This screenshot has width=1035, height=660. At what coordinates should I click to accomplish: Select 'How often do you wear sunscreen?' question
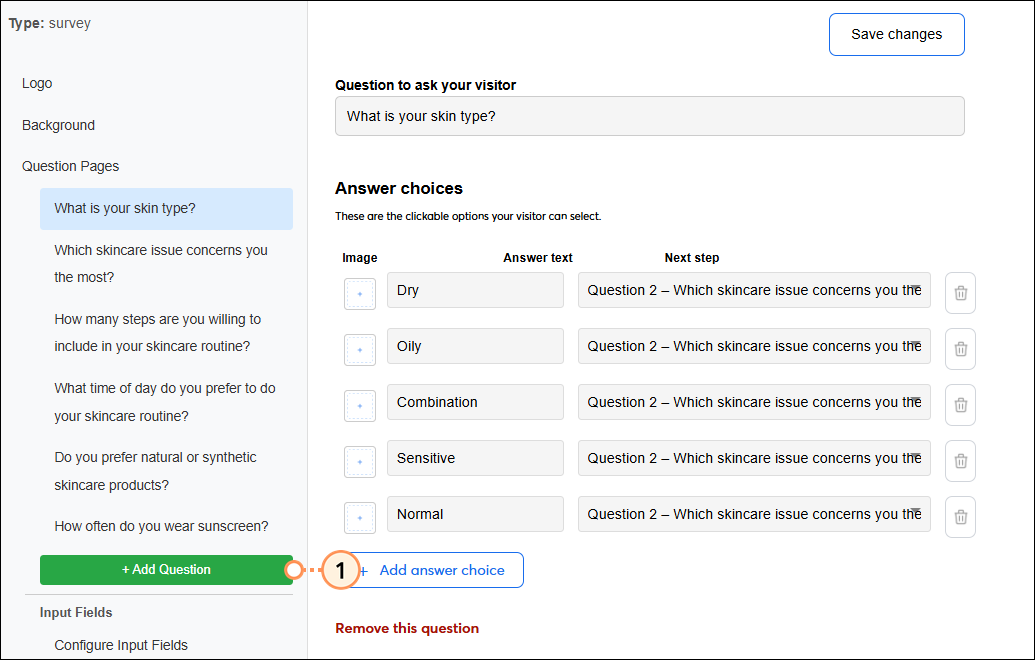[x=161, y=526]
